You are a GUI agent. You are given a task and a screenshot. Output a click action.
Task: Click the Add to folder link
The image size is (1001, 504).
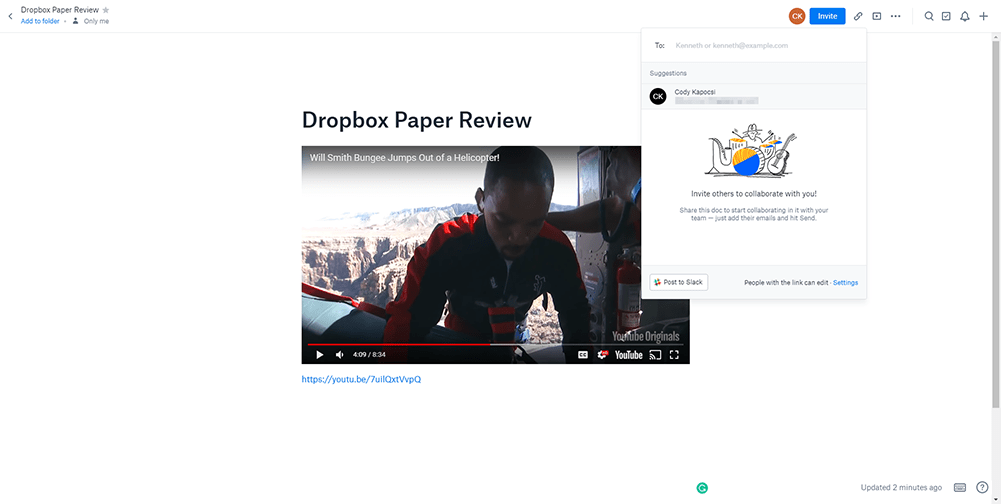pos(40,21)
